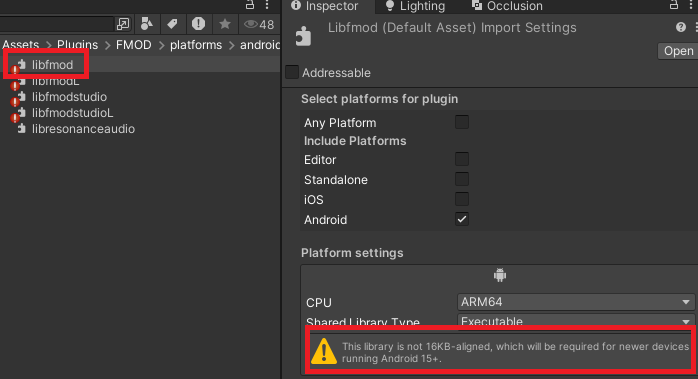
Task: Open favorites star icon in Project toolbar
Action: tap(225, 24)
